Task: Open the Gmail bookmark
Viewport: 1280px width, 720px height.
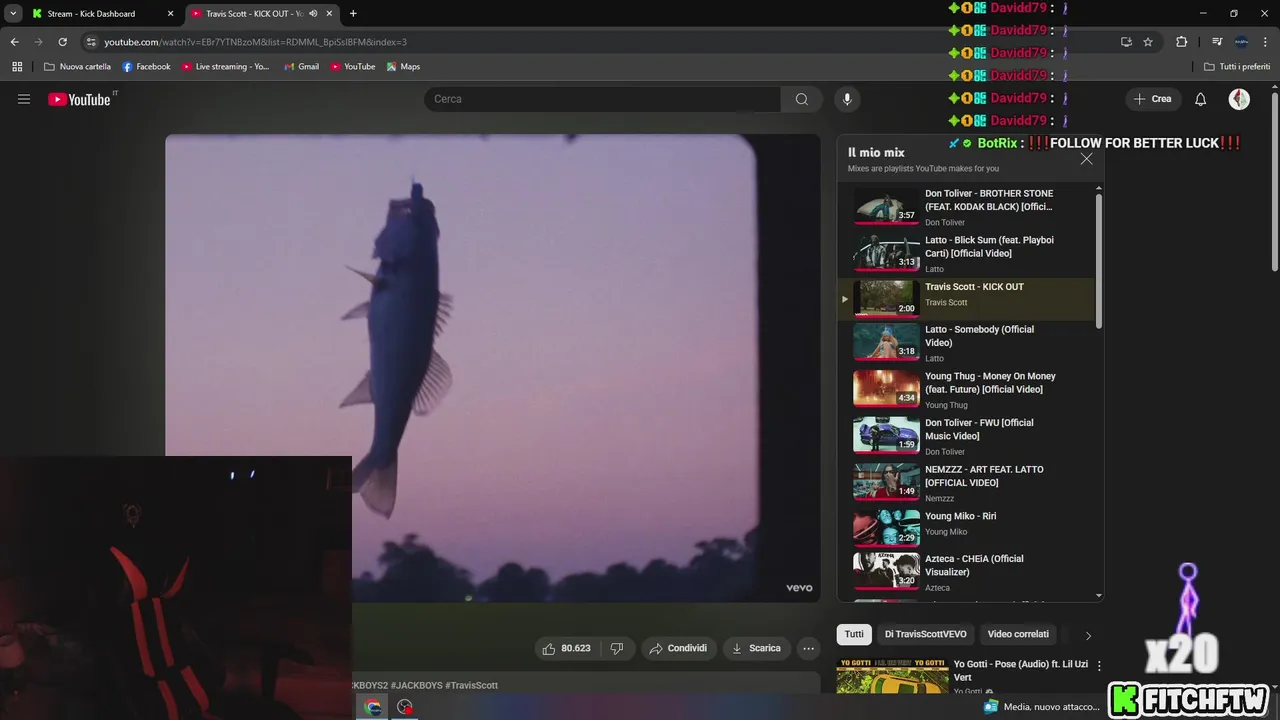Action: 301,67
